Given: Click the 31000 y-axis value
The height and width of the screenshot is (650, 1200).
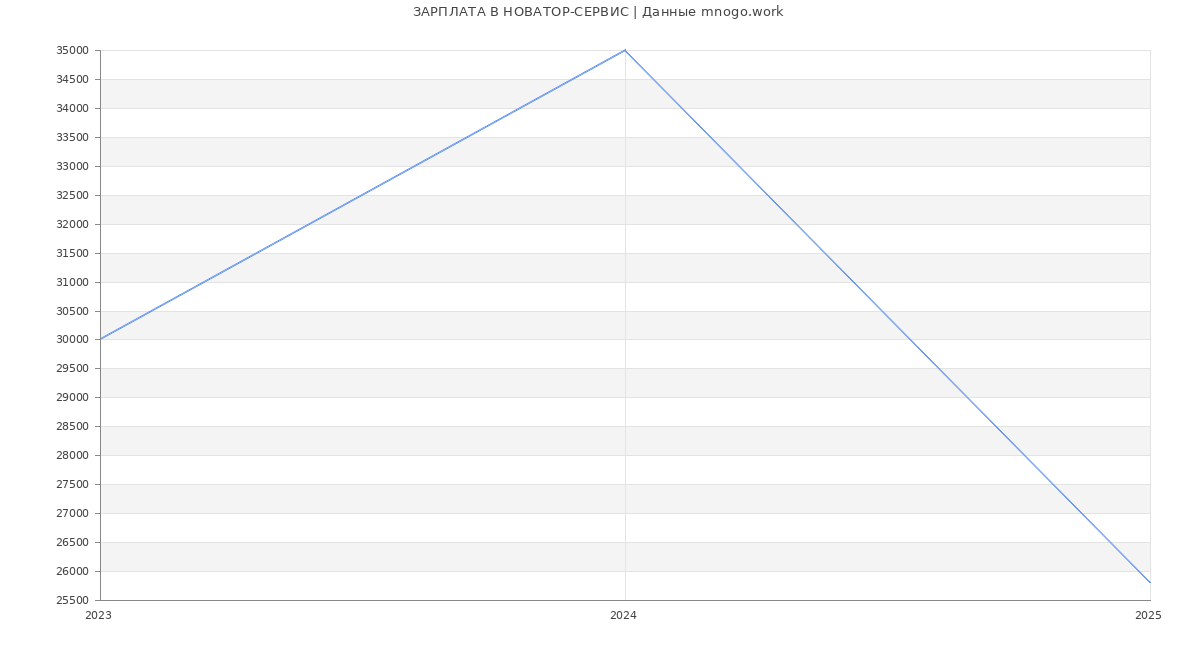Looking at the screenshot, I should pyautogui.click(x=72, y=282).
